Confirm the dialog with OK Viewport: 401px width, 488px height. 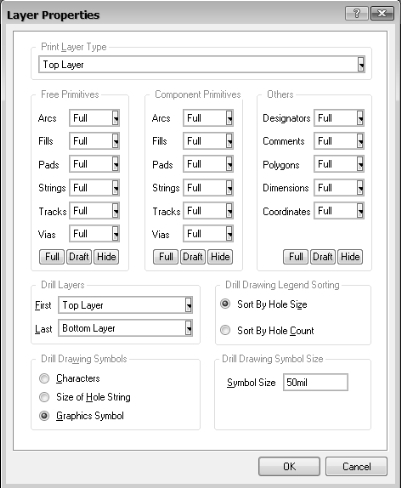tap(289, 466)
